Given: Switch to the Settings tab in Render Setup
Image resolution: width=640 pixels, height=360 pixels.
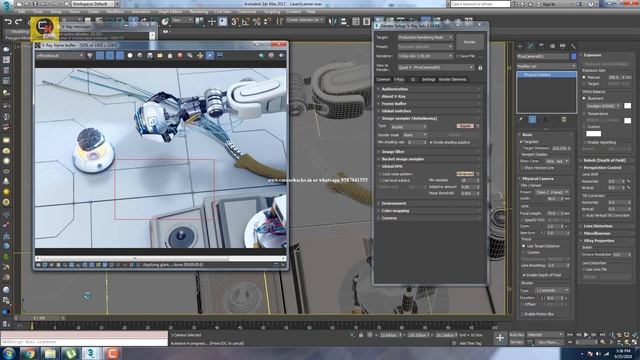Looking at the screenshot, I should (x=428, y=80).
